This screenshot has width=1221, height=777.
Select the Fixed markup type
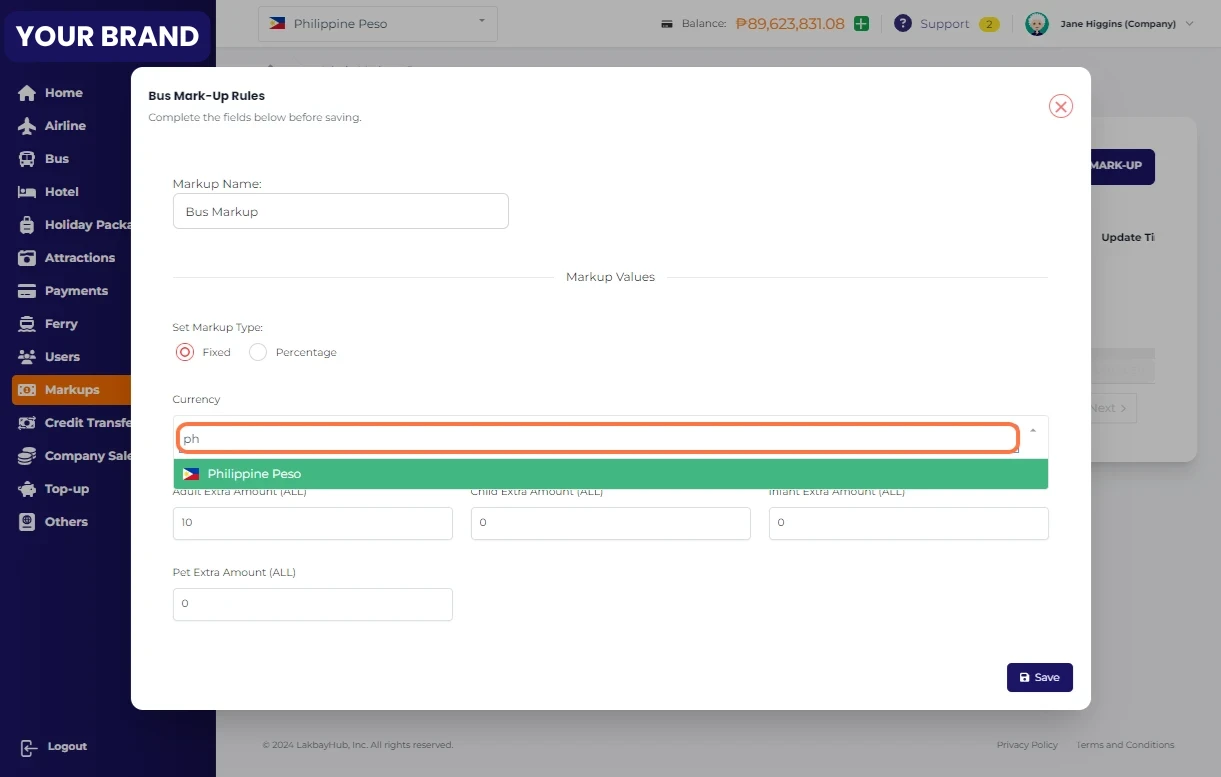click(x=185, y=352)
